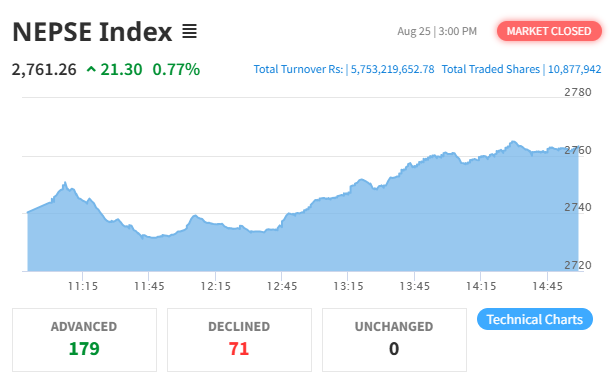Screen dimensions: 616x379
Task: Select the UNCHANGED 0 box
Action: click(x=394, y=340)
